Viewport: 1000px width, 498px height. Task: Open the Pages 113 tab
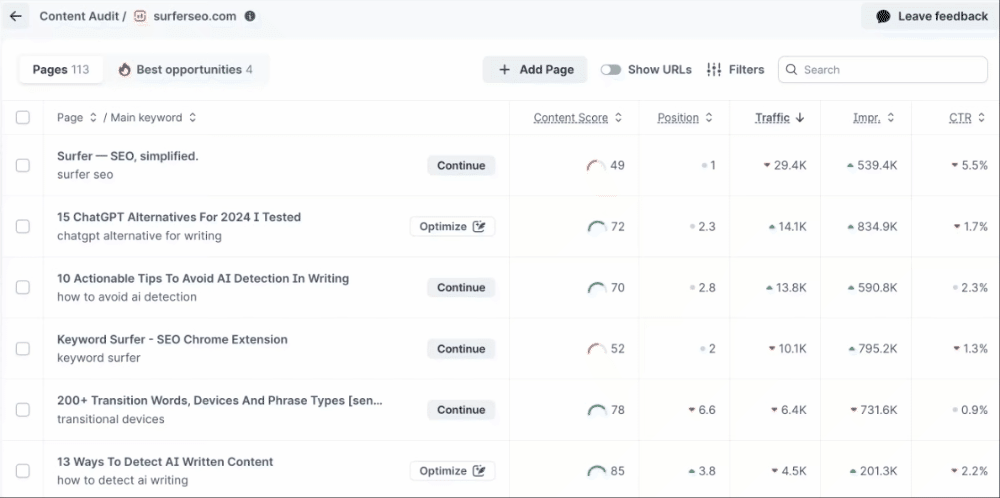click(x=61, y=70)
